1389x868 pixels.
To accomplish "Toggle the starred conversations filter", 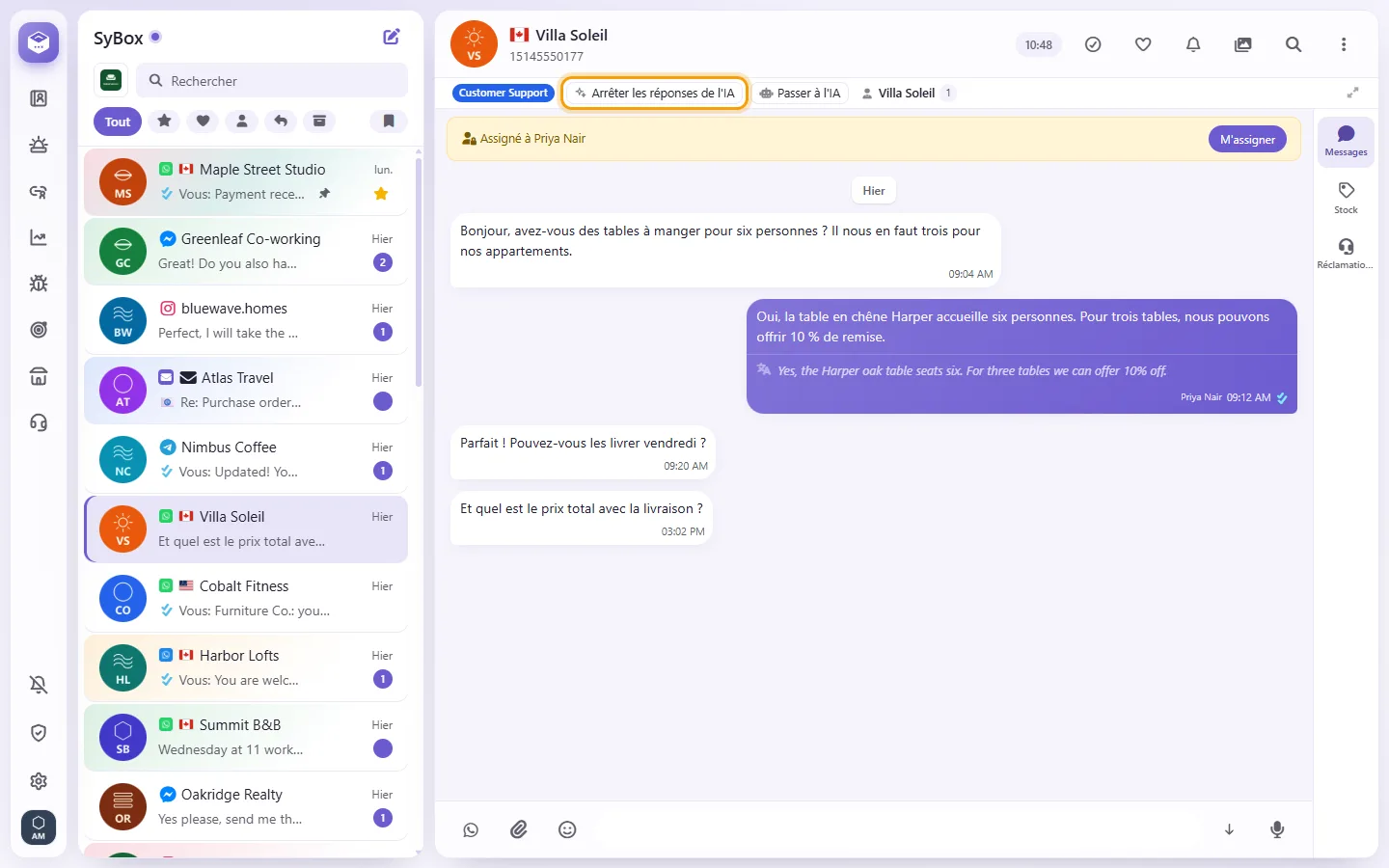I will pos(165,122).
